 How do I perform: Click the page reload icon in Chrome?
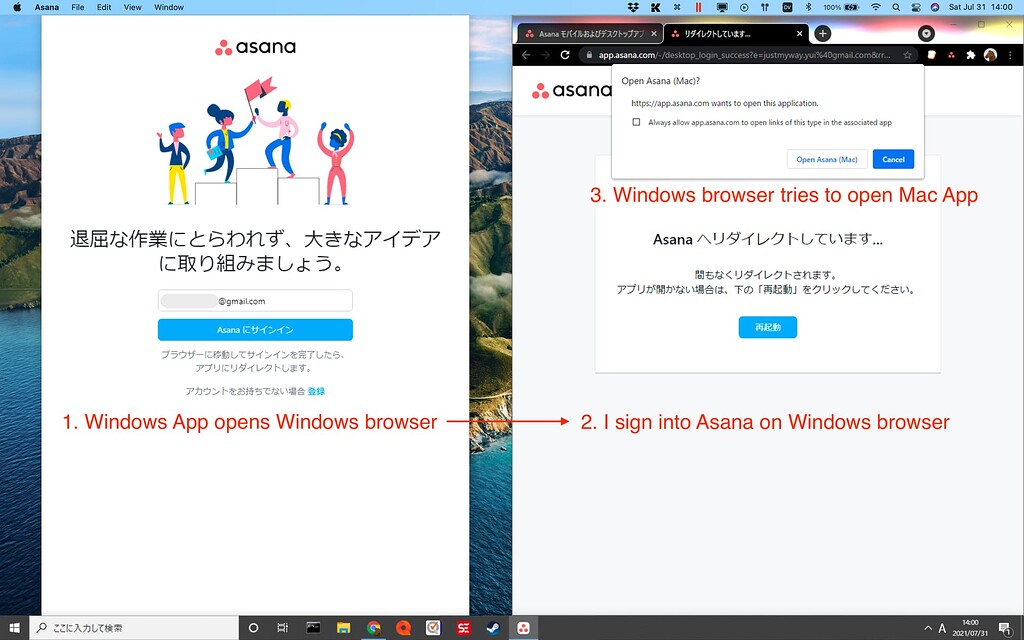pos(567,55)
